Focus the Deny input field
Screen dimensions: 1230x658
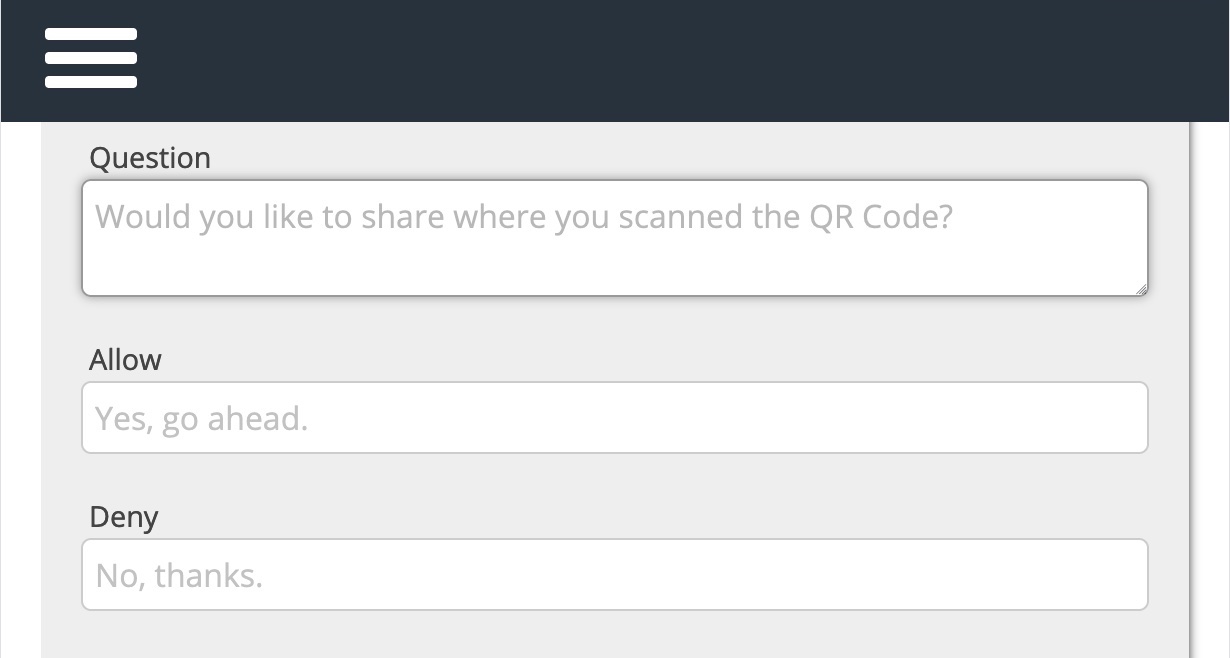615,575
